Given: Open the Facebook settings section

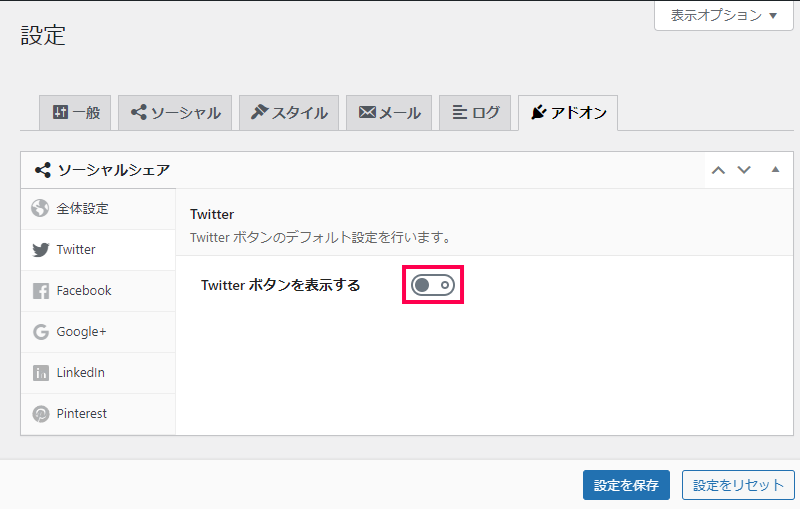Looking at the screenshot, I should coord(98,291).
